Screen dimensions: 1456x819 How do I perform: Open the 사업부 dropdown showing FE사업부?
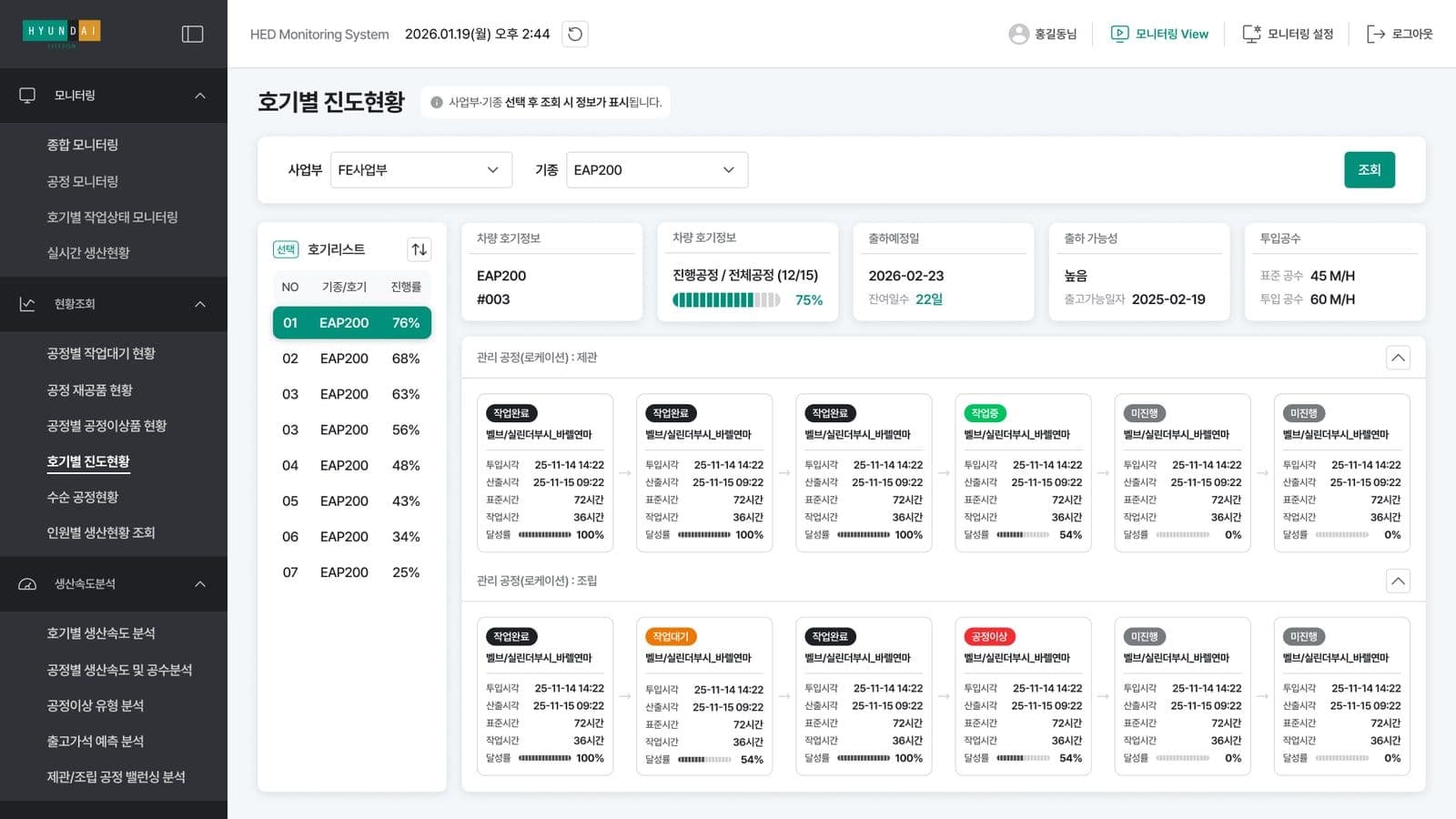point(421,170)
